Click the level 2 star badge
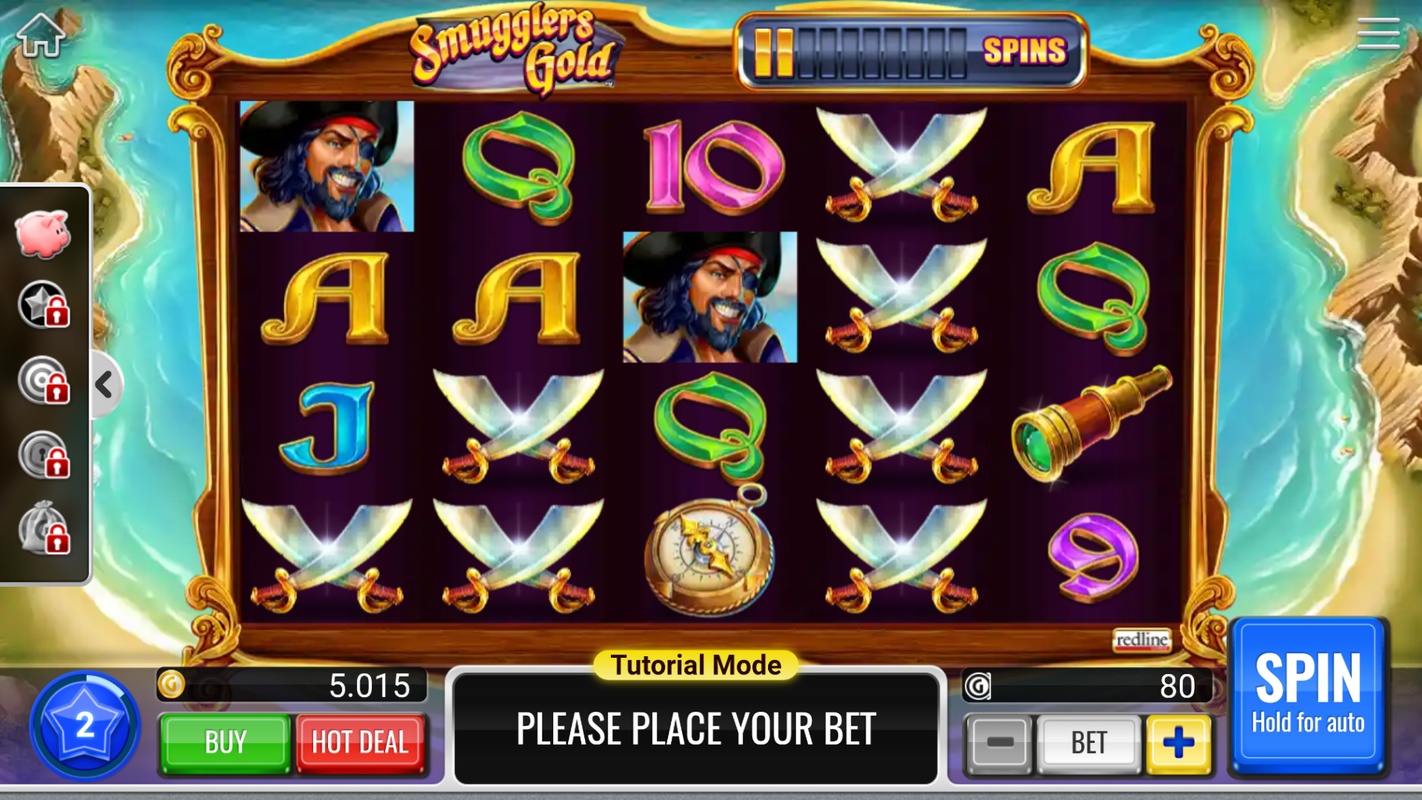The image size is (1422, 800). point(85,725)
